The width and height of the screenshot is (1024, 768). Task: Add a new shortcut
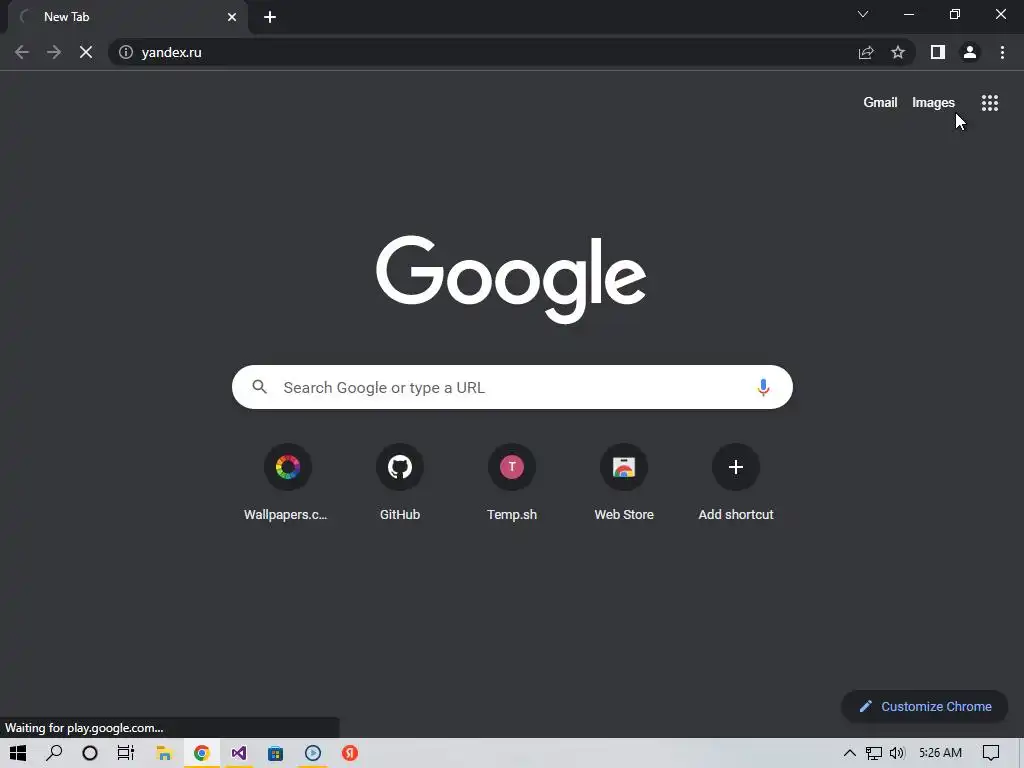click(736, 482)
